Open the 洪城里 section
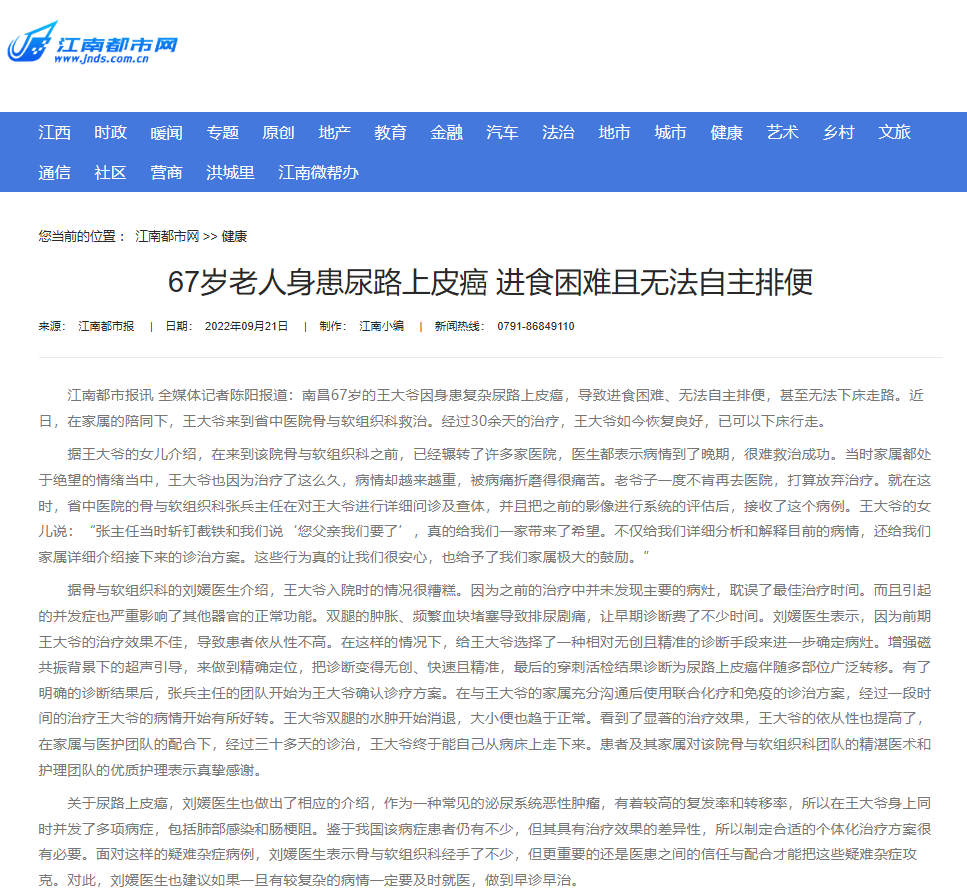Screen dimensions: 967x892 click(x=231, y=173)
